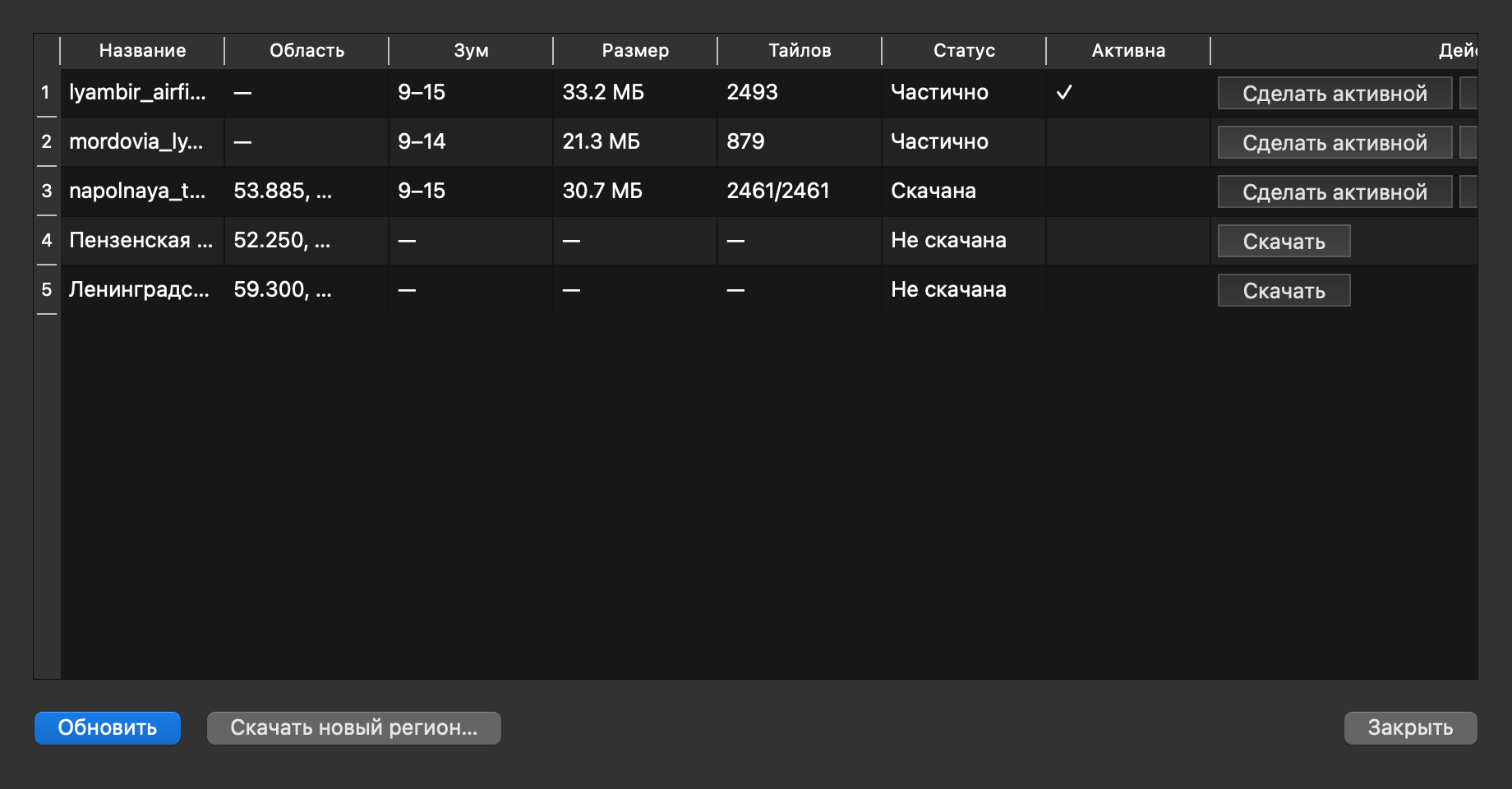
Task: Click the Скачана status cell
Action: click(964, 191)
